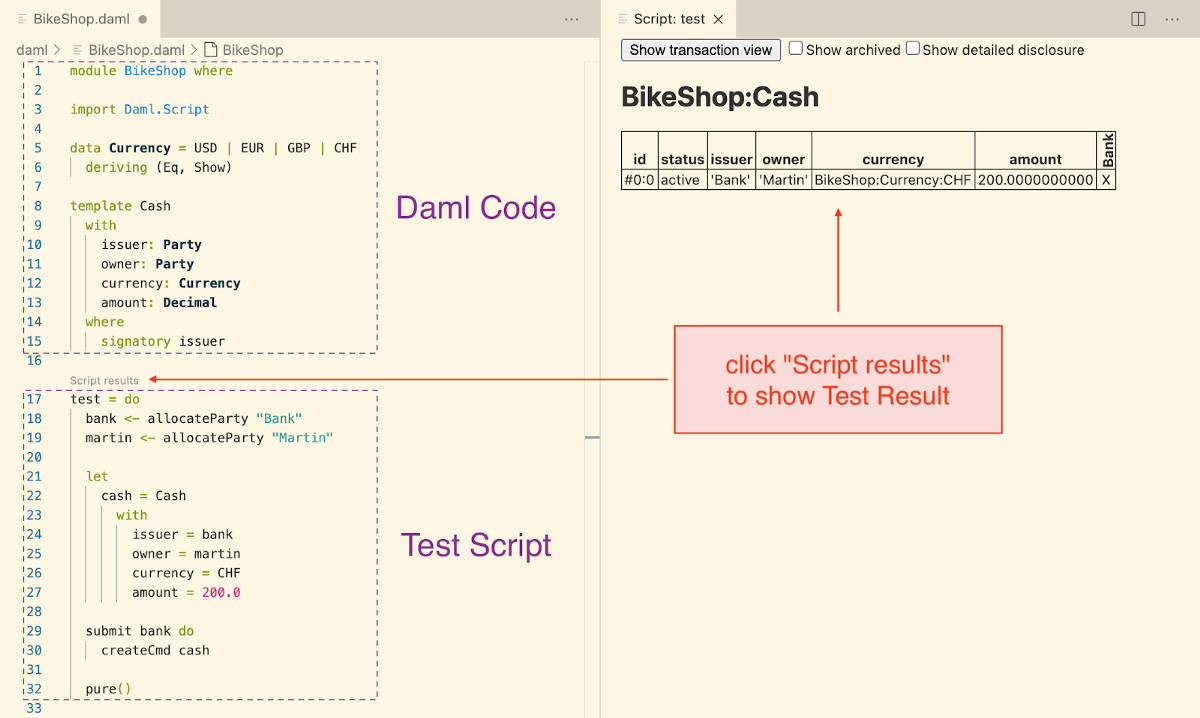
Task: Click file icon on Script: test tab
Action: tap(623, 19)
